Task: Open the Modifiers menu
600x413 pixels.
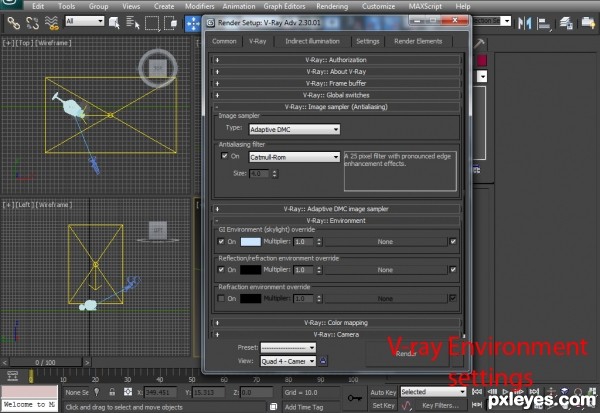Action: 200,6
